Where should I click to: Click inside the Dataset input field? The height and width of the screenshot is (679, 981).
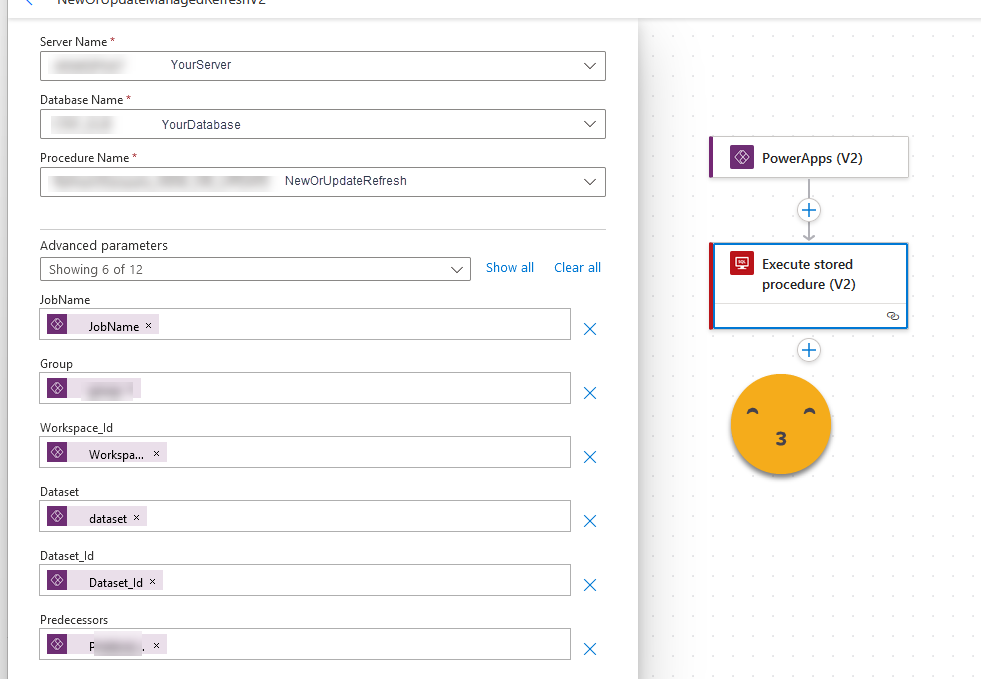350,517
